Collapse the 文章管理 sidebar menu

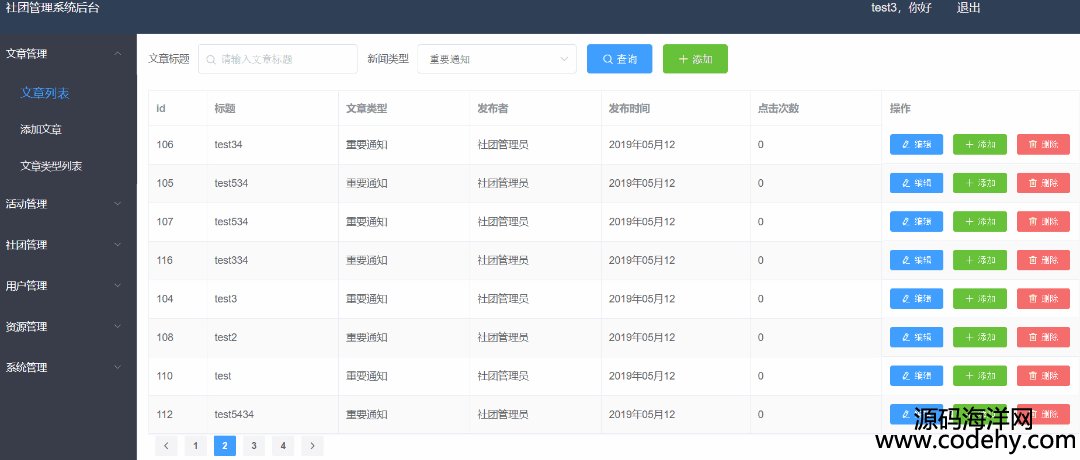pyautogui.click(x=67, y=54)
